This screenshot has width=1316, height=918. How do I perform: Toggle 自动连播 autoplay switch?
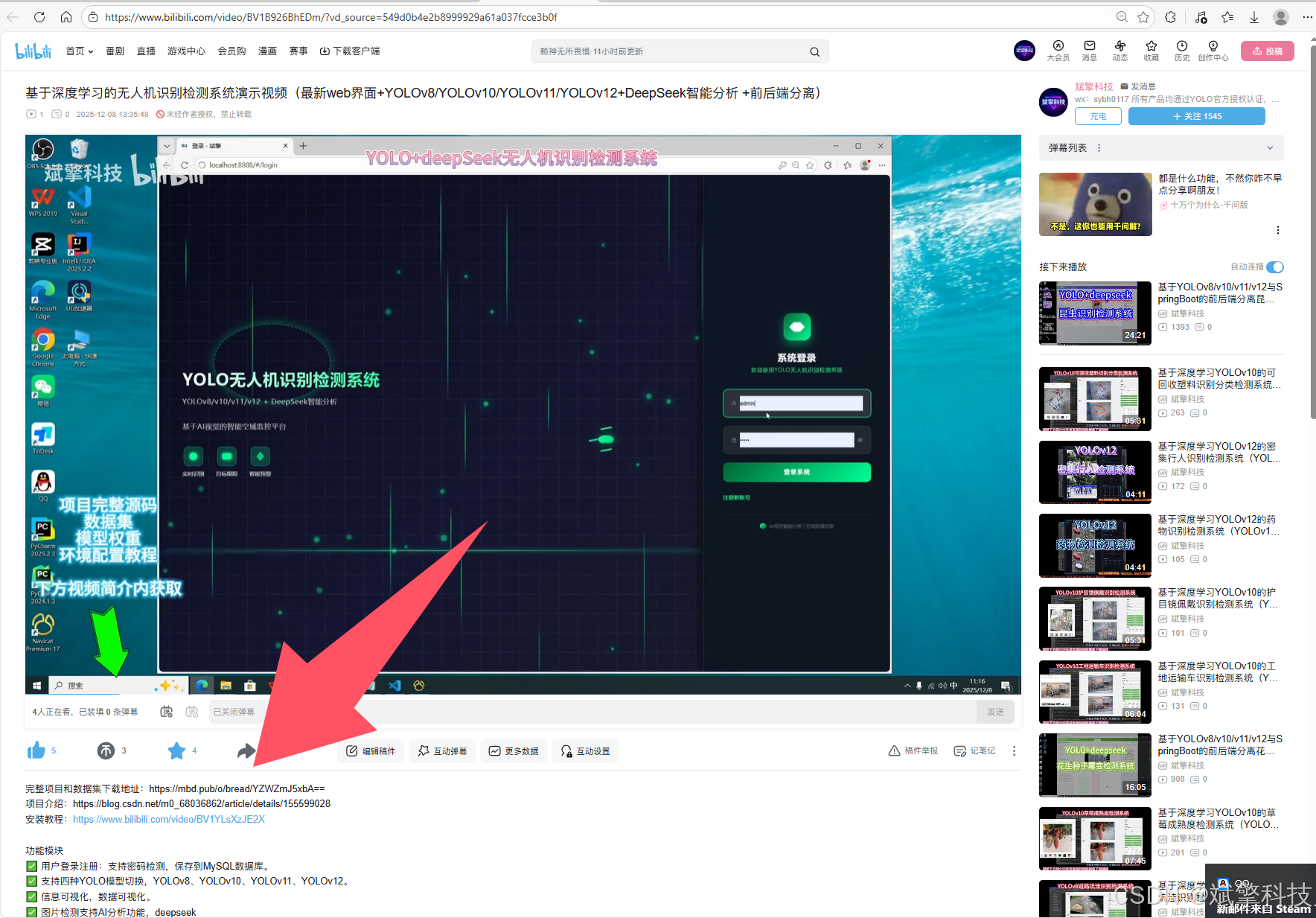(1275, 267)
